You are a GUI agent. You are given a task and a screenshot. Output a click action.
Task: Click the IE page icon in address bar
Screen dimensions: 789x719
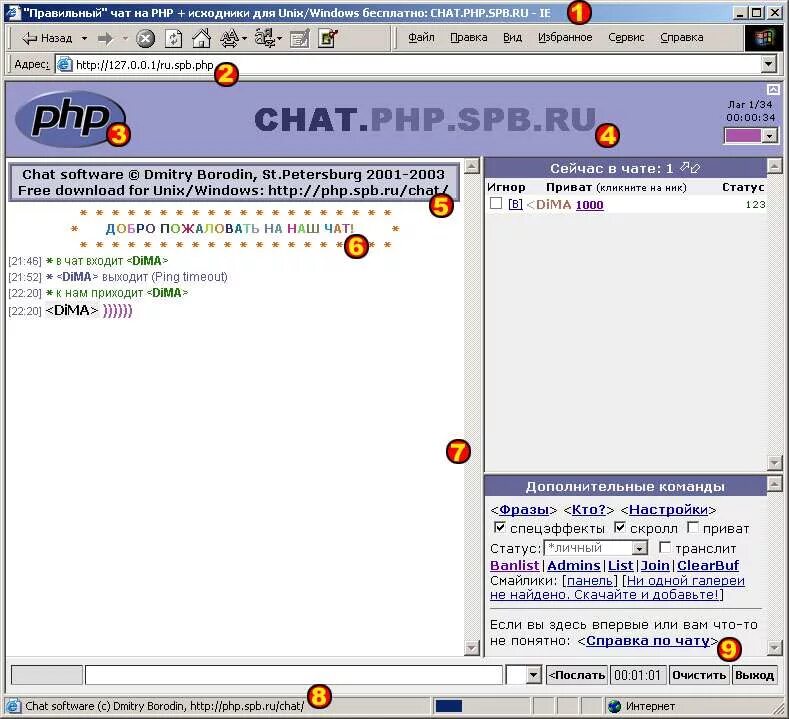(64, 64)
